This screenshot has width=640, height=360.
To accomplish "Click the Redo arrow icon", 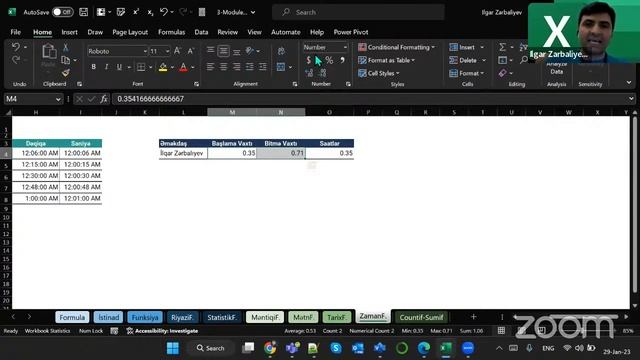I will 16,60.
